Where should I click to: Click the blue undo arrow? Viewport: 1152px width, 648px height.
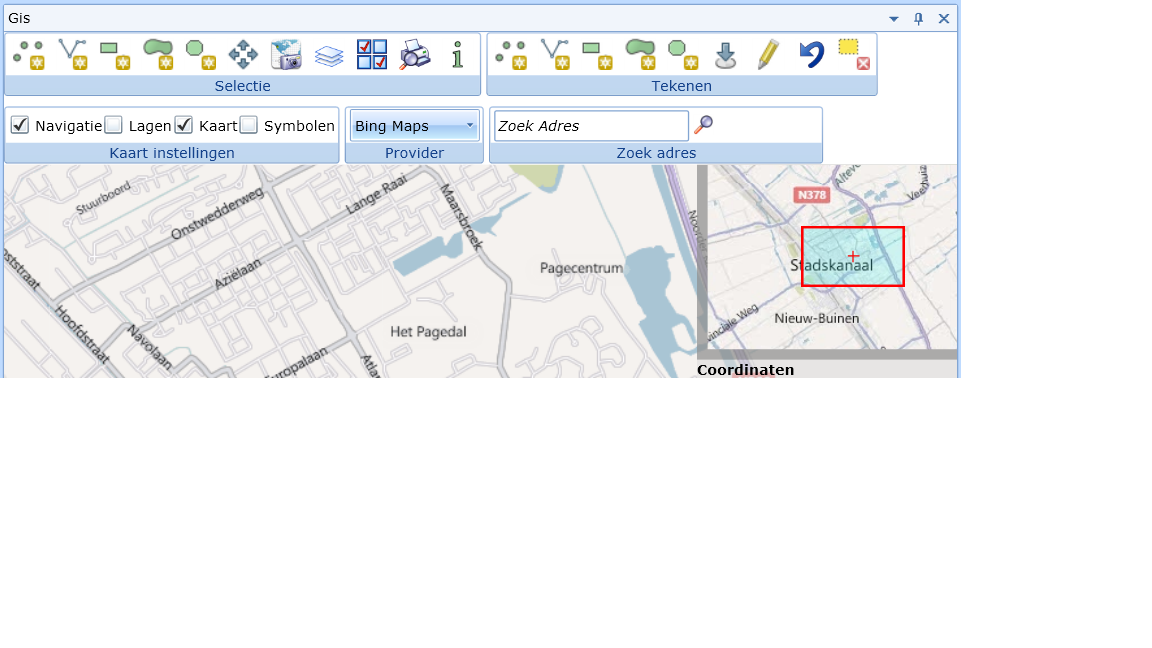pyautogui.click(x=811, y=55)
